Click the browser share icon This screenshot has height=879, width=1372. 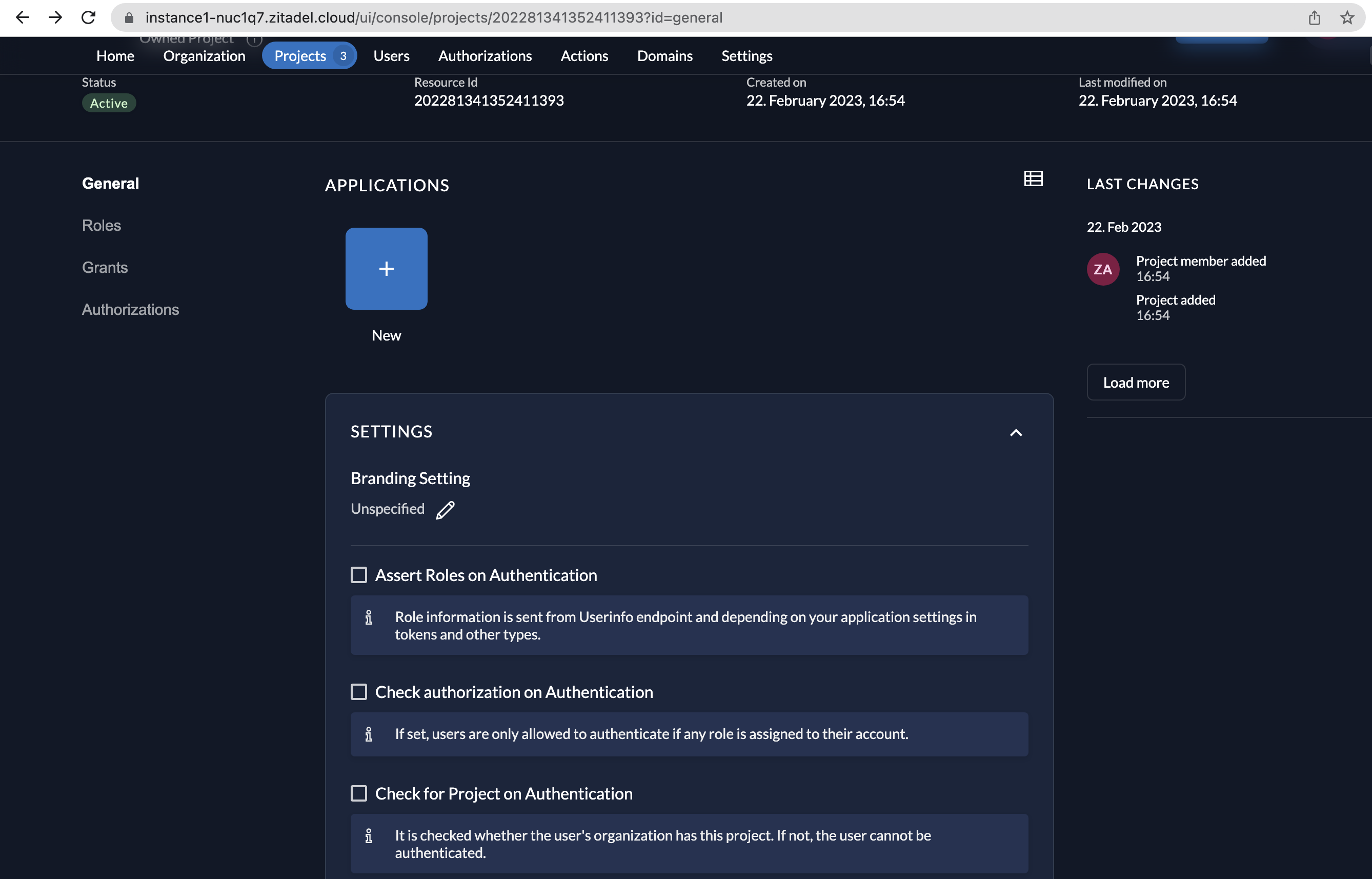coord(1315,18)
